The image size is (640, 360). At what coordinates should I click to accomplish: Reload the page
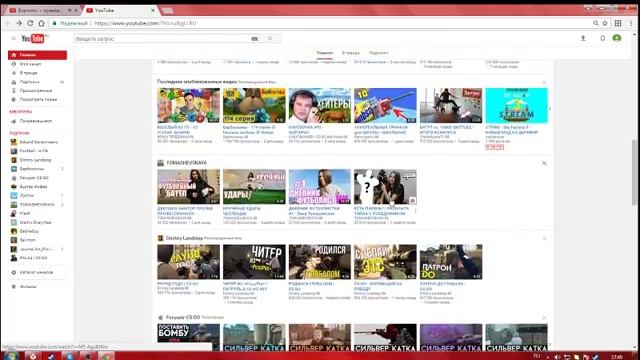[30, 23]
